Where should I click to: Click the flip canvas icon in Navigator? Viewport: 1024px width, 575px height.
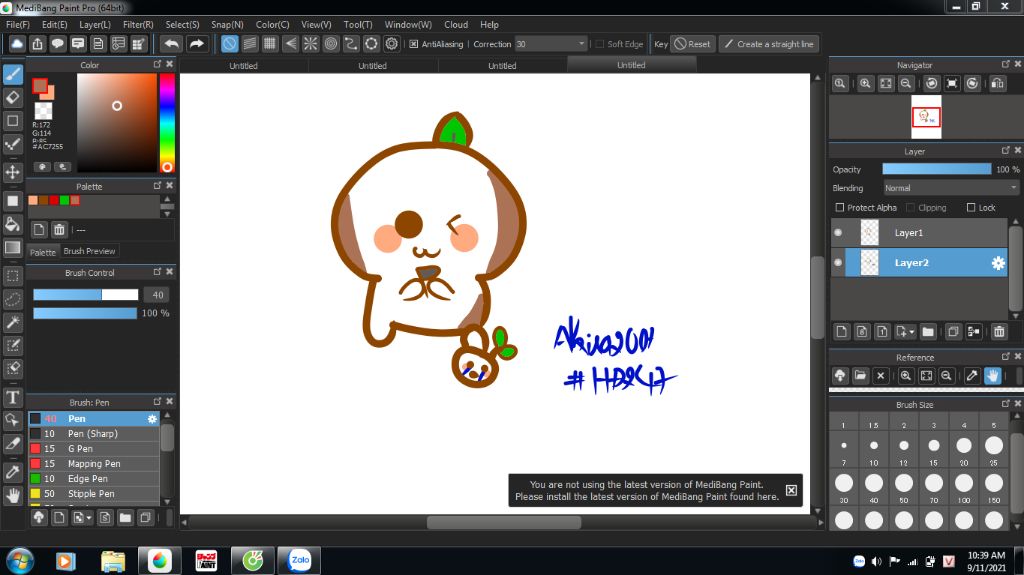coord(997,84)
